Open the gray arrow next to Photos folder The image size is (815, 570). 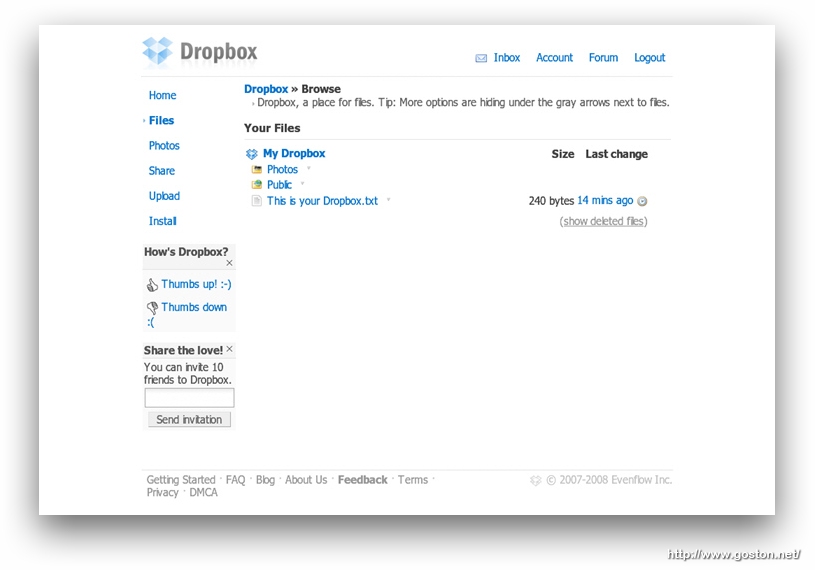point(309,168)
